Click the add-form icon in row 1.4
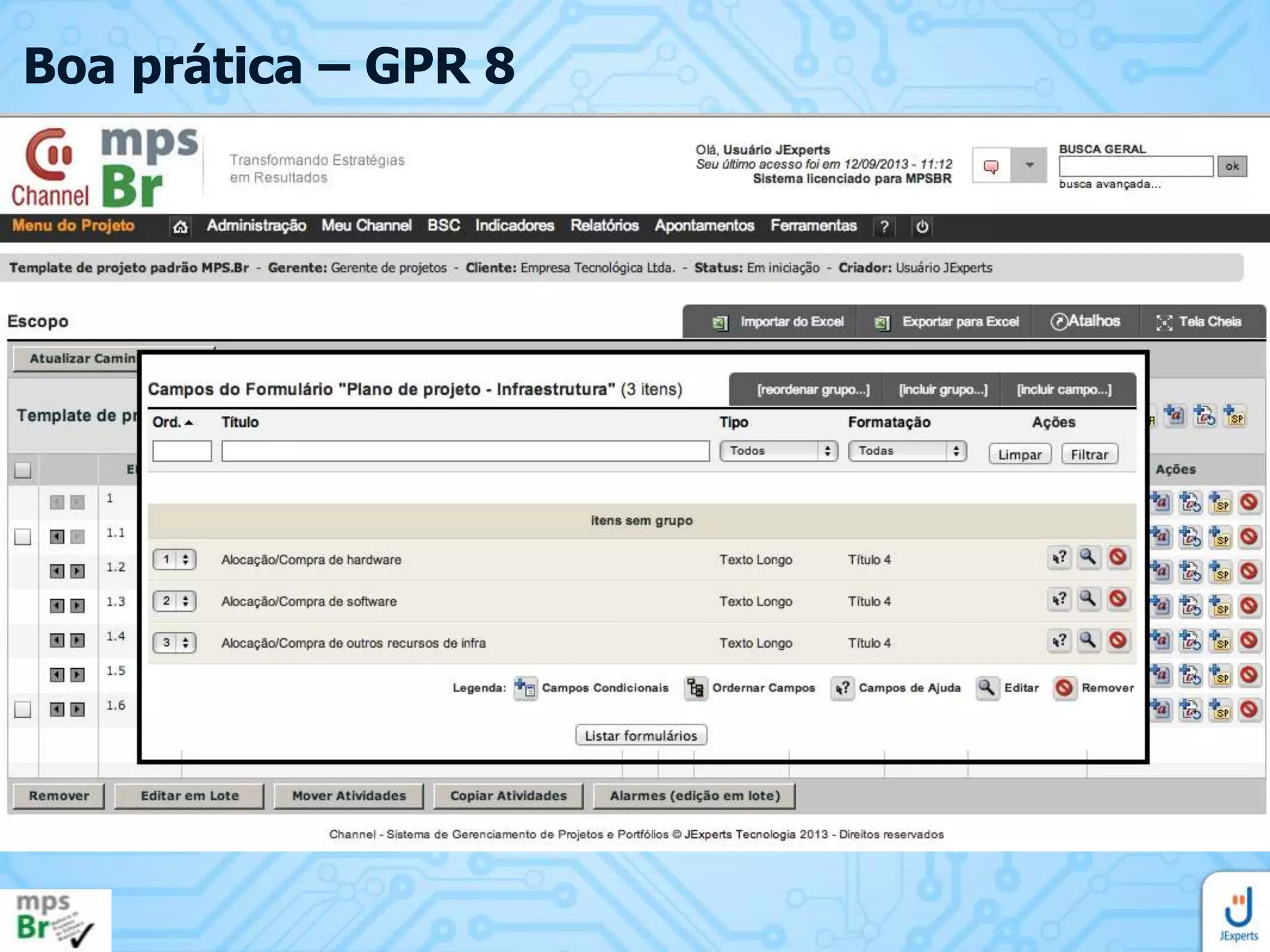Viewport: 1270px width, 952px height. tap(1190, 640)
